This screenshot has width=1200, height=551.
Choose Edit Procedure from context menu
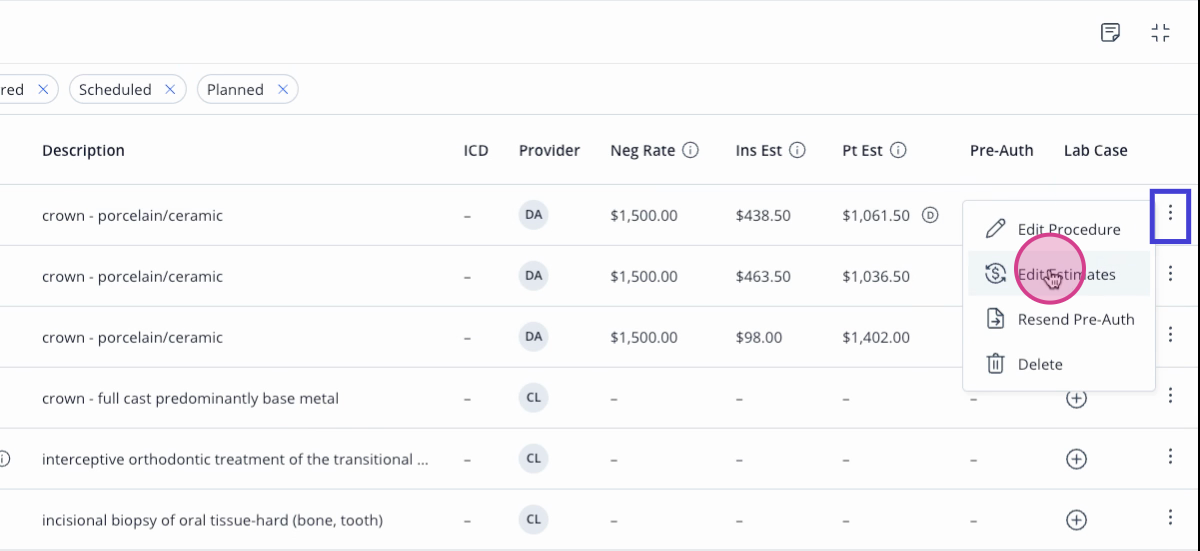pyautogui.click(x=1059, y=229)
